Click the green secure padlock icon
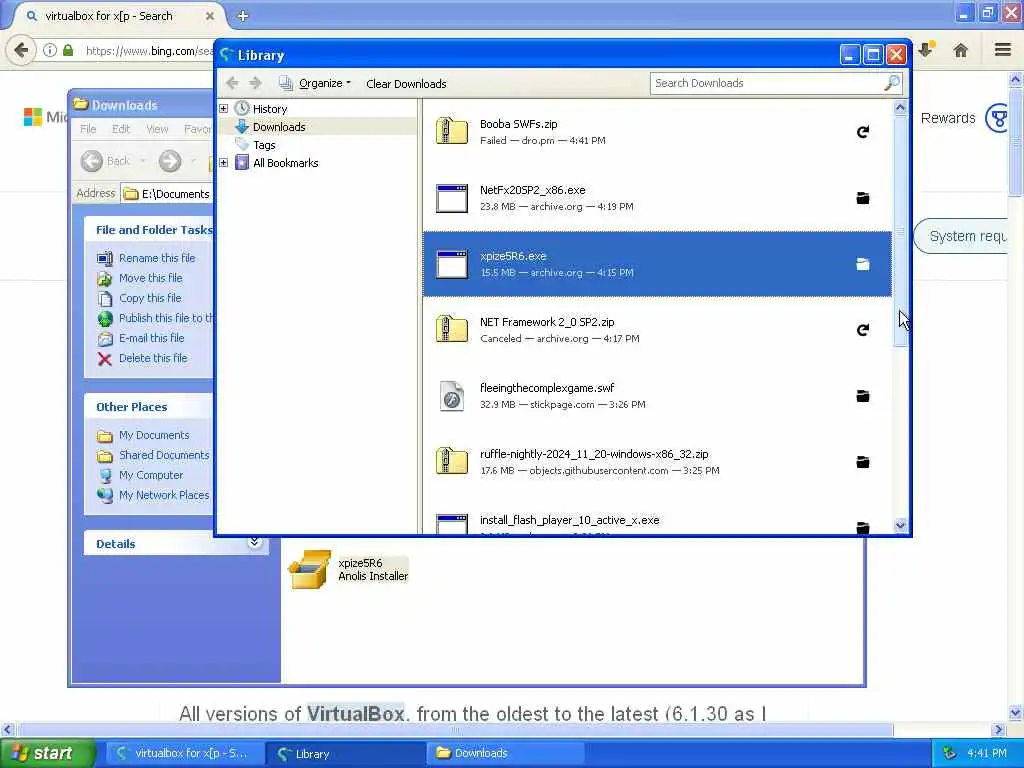1024x768 pixels. 68,50
